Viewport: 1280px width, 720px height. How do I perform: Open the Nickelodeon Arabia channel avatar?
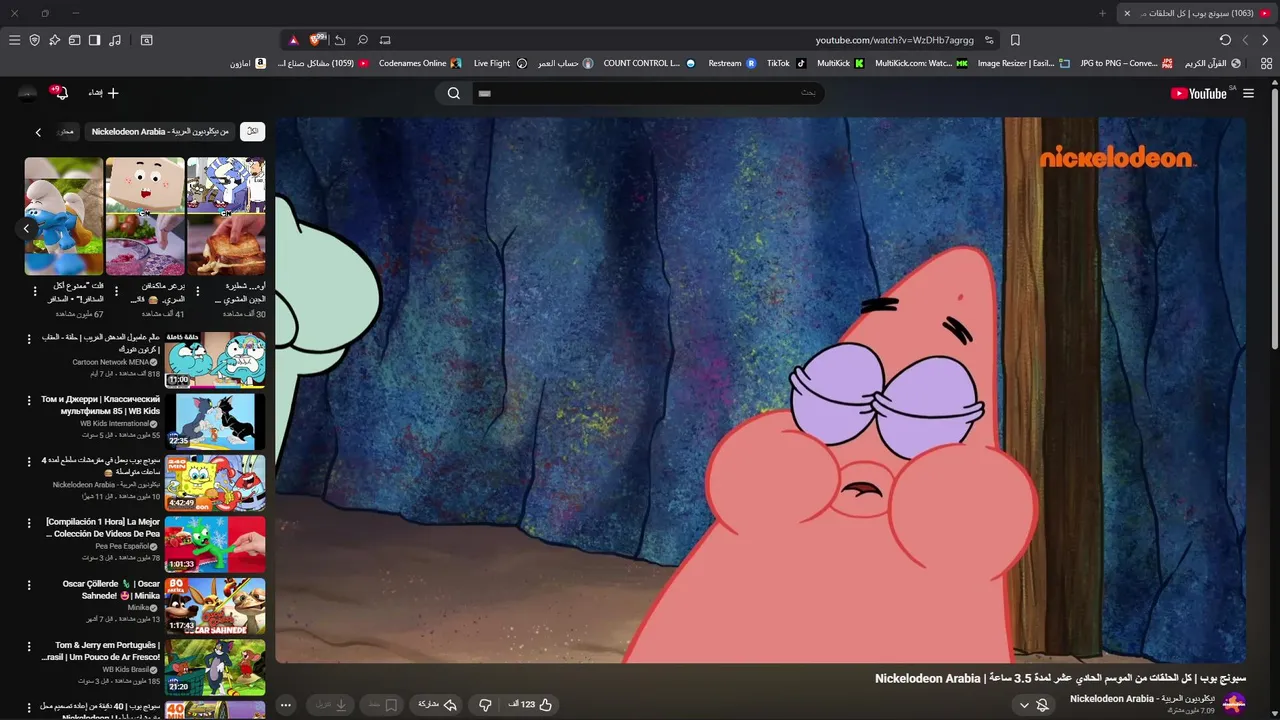(x=1234, y=704)
